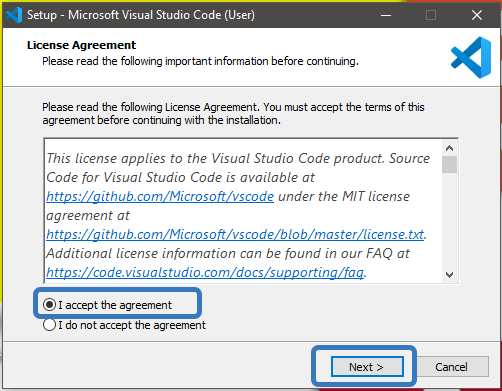Image resolution: width=502 pixels, height=391 pixels.
Task: Click the VS Code icon in title bar
Action: tap(14, 15)
